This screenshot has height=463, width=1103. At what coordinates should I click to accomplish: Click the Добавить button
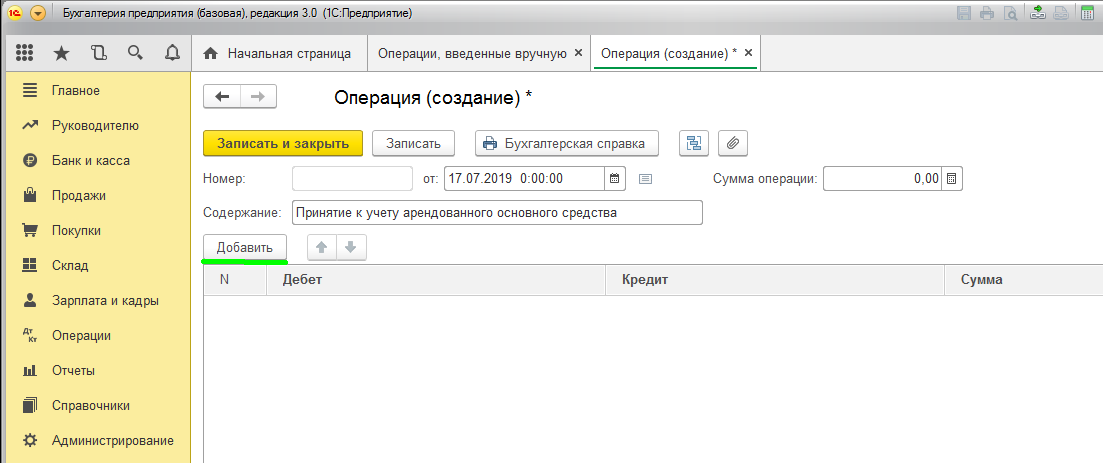[x=244, y=248]
